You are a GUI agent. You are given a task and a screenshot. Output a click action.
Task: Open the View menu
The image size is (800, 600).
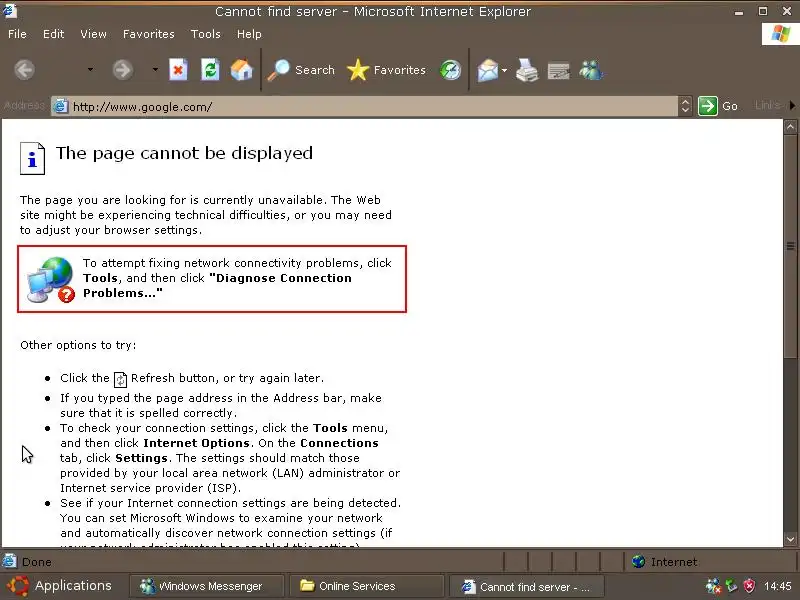point(93,34)
